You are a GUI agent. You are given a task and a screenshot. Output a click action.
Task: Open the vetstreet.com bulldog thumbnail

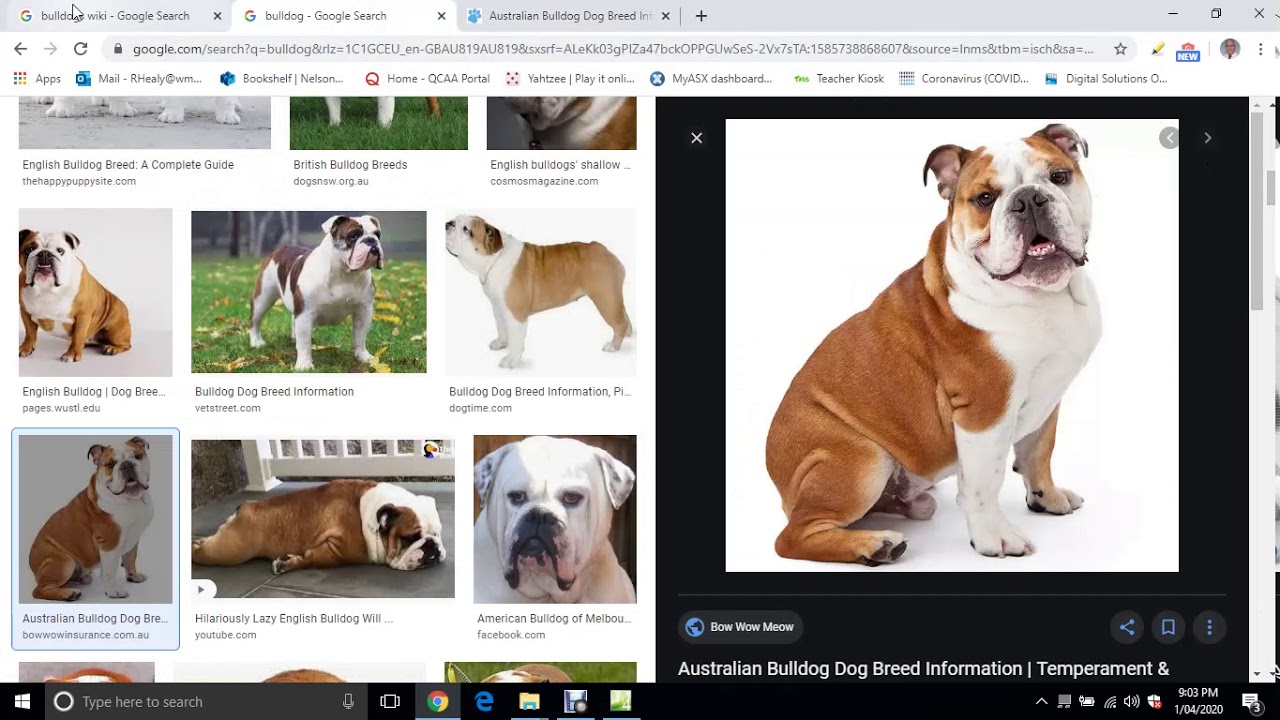(309, 292)
